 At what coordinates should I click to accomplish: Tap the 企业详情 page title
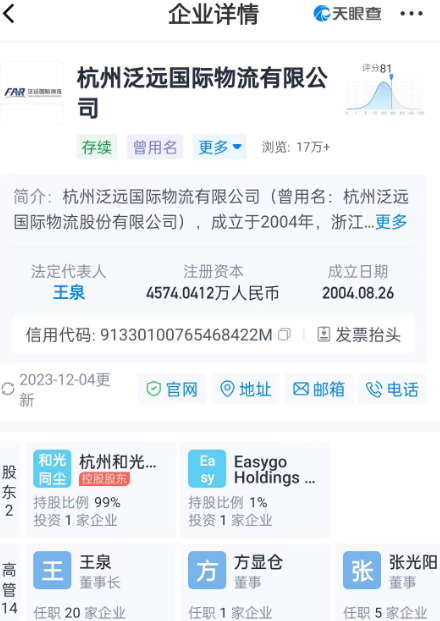(213, 14)
